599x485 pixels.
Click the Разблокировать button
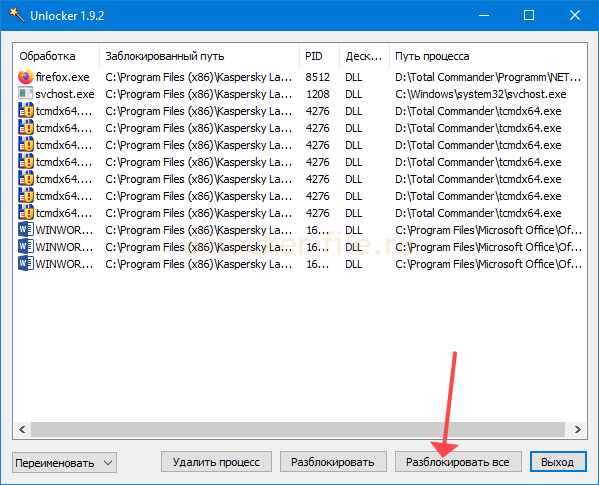coord(333,462)
